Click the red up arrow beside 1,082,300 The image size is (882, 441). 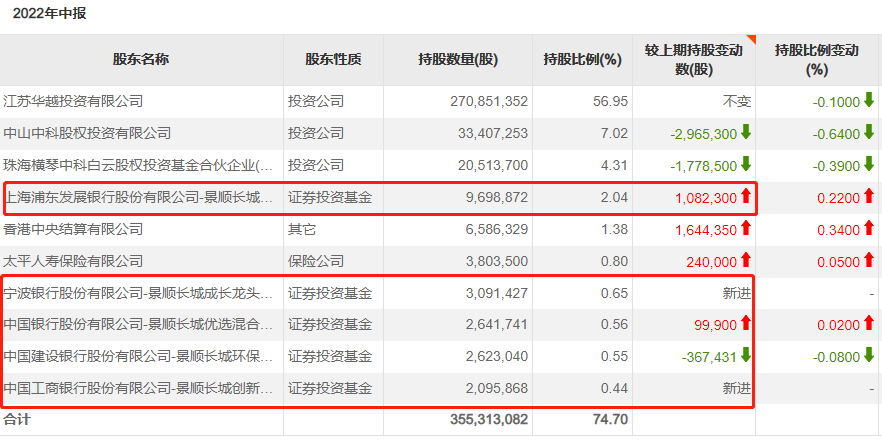746,196
